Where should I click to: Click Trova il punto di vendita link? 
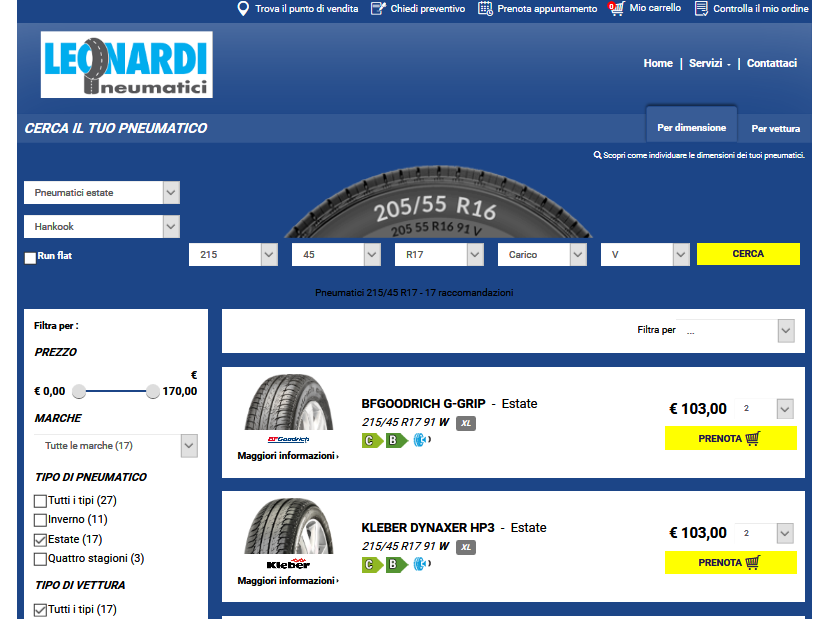point(307,8)
